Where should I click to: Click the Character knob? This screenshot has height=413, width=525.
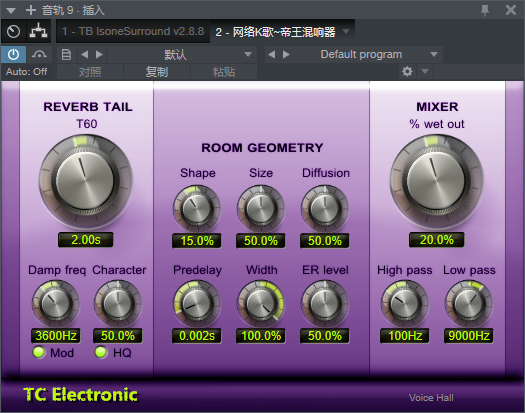(x=118, y=304)
